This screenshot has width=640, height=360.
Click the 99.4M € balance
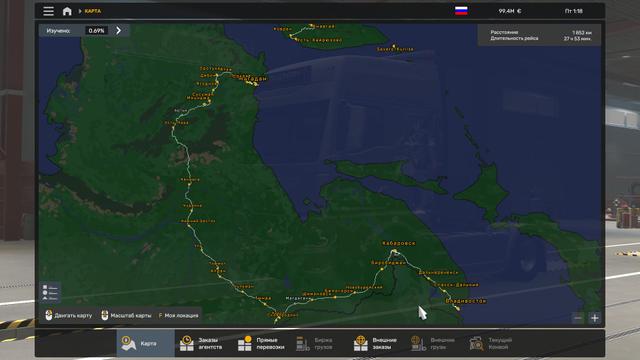coord(509,11)
